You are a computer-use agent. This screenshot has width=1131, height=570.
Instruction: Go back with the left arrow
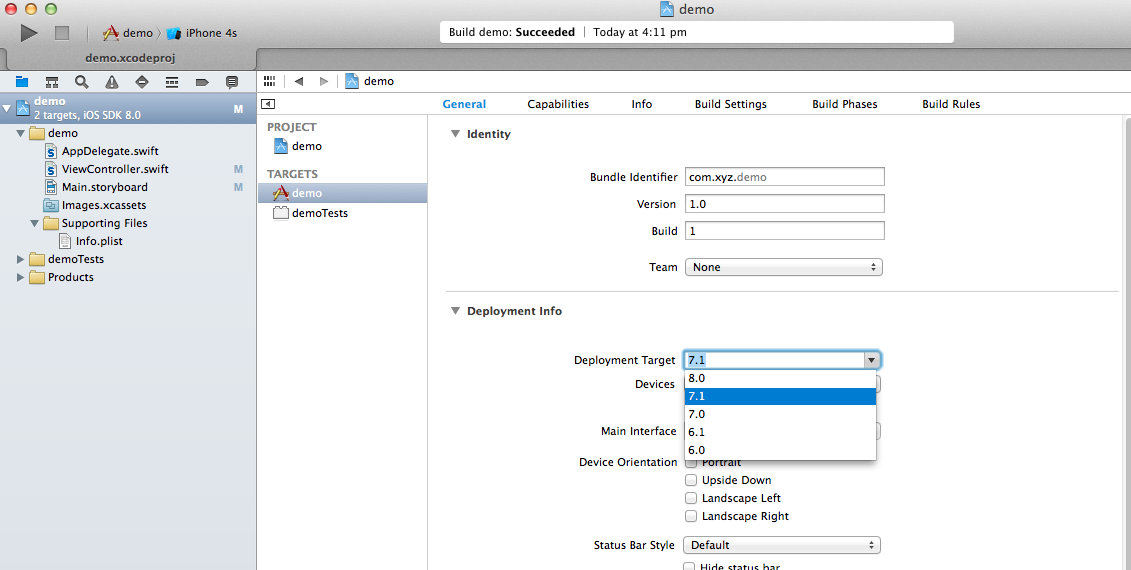click(299, 81)
